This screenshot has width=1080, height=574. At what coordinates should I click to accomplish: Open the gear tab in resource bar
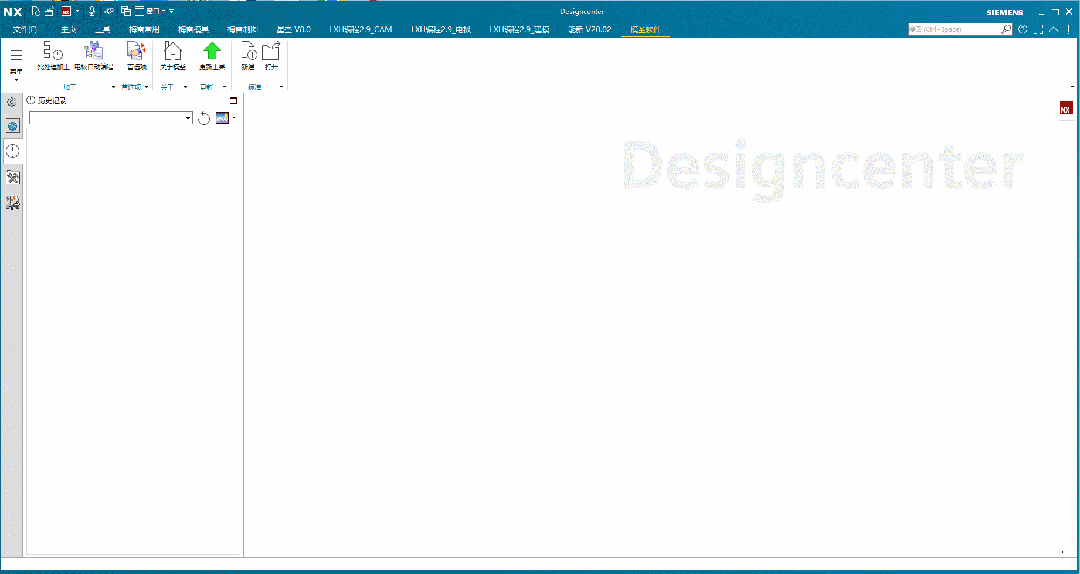pos(12,103)
